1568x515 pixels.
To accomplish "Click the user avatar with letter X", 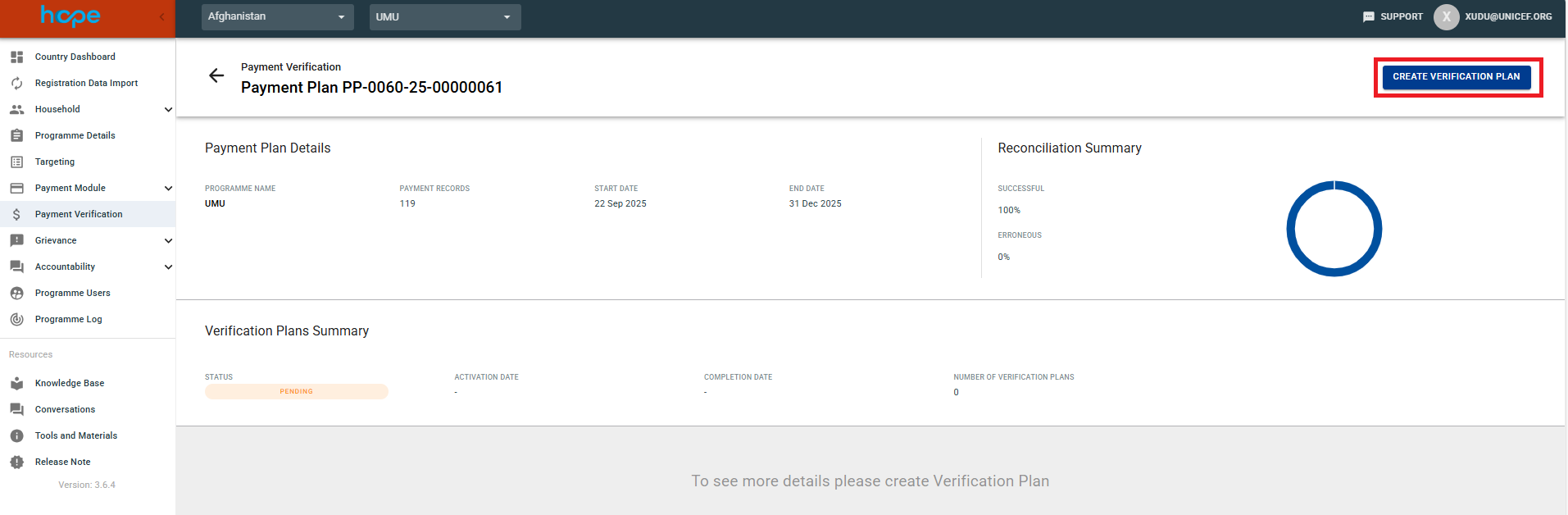I will [x=1446, y=16].
